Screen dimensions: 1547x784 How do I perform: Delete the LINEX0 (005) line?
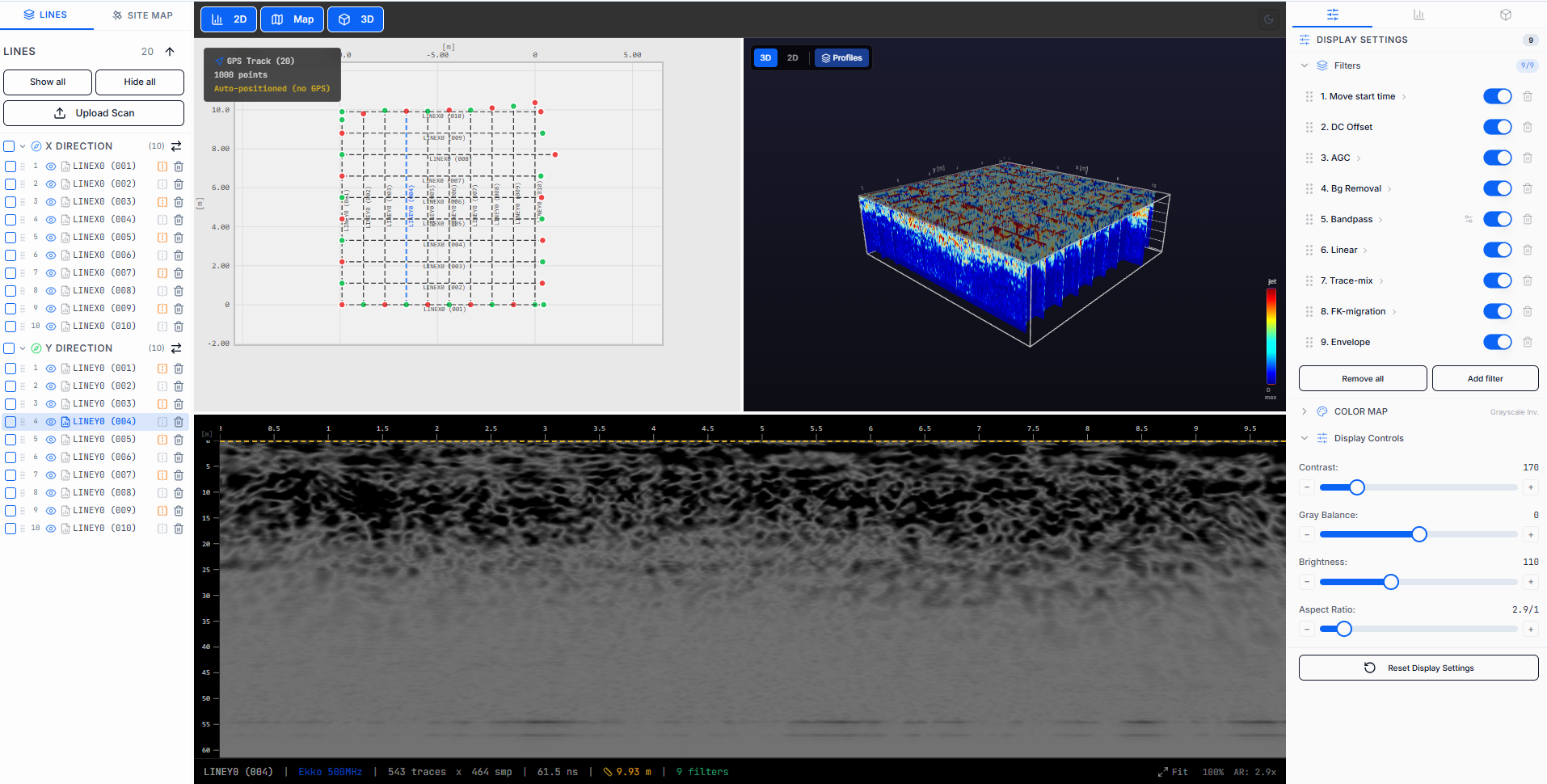pos(179,238)
